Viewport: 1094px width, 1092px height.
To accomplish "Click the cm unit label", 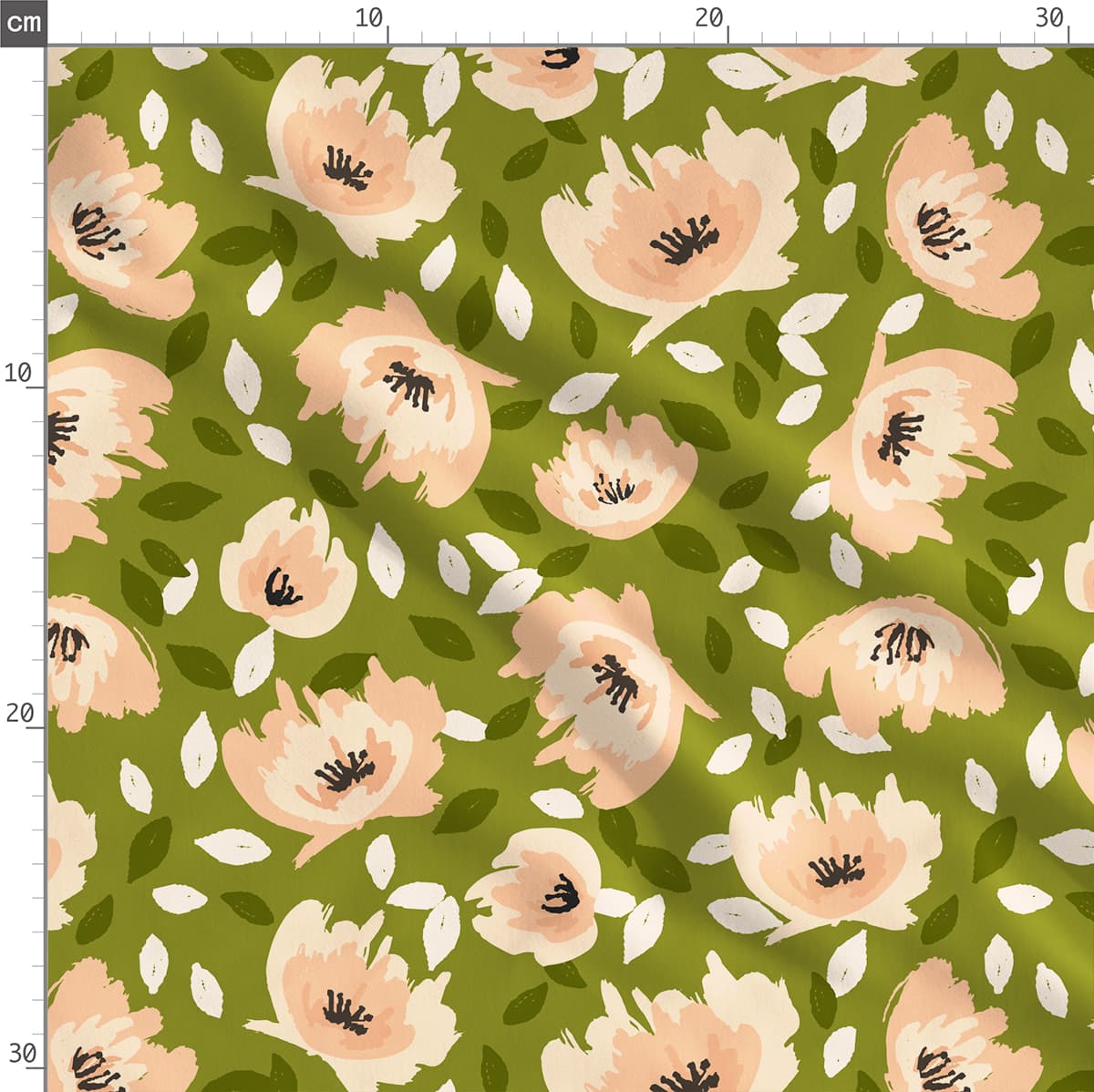I will pyautogui.click(x=23, y=22).
